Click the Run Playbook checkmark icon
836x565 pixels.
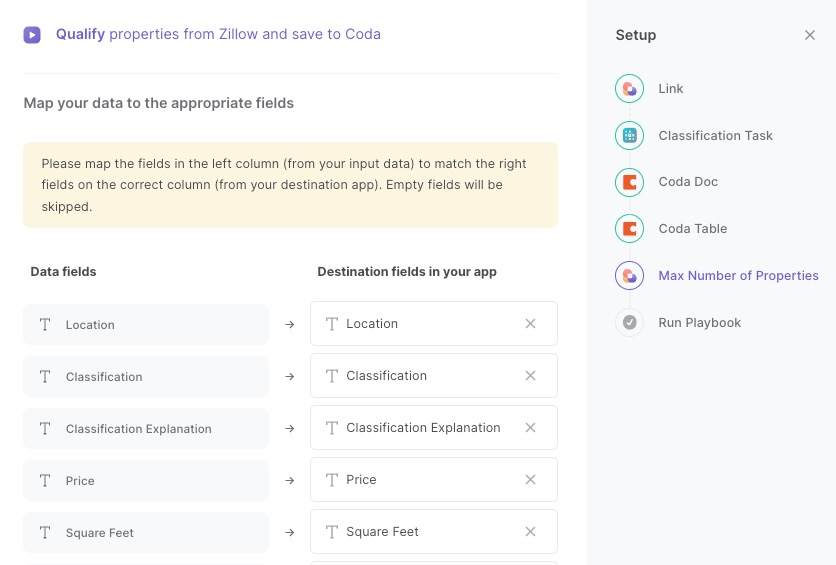click(x=629, y=322)
